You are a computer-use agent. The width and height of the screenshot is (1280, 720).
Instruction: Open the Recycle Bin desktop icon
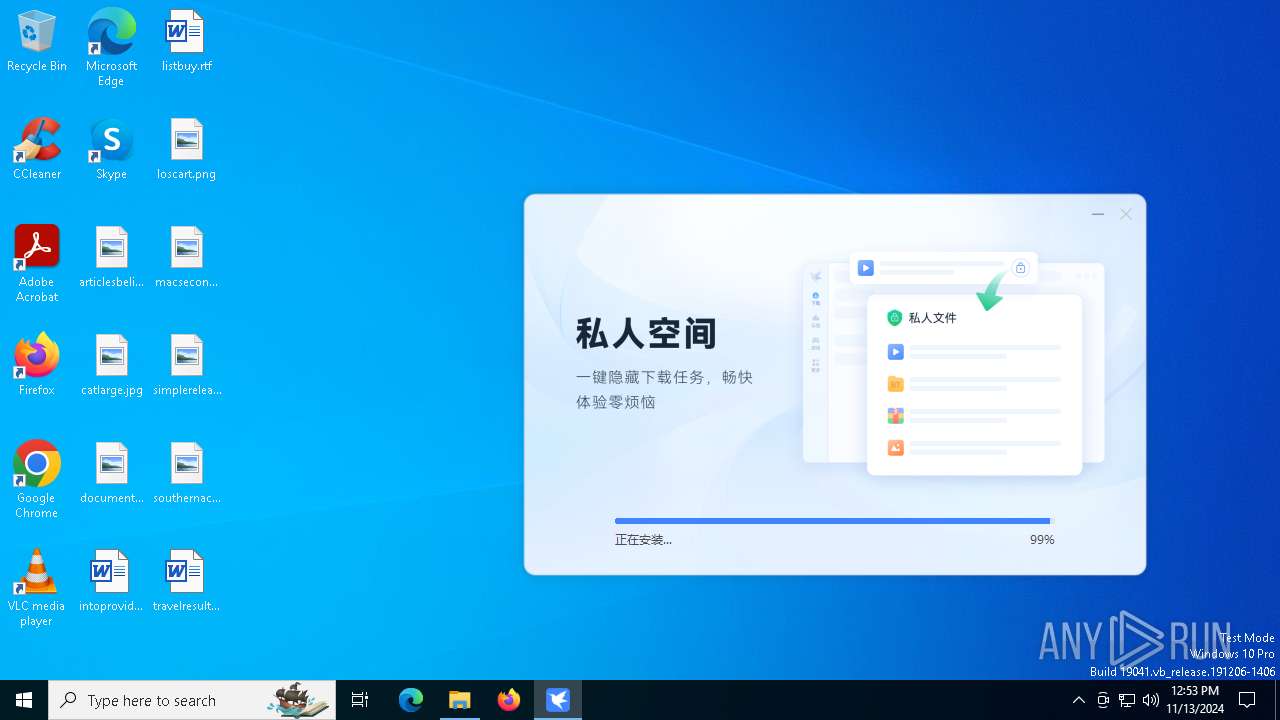37,41
